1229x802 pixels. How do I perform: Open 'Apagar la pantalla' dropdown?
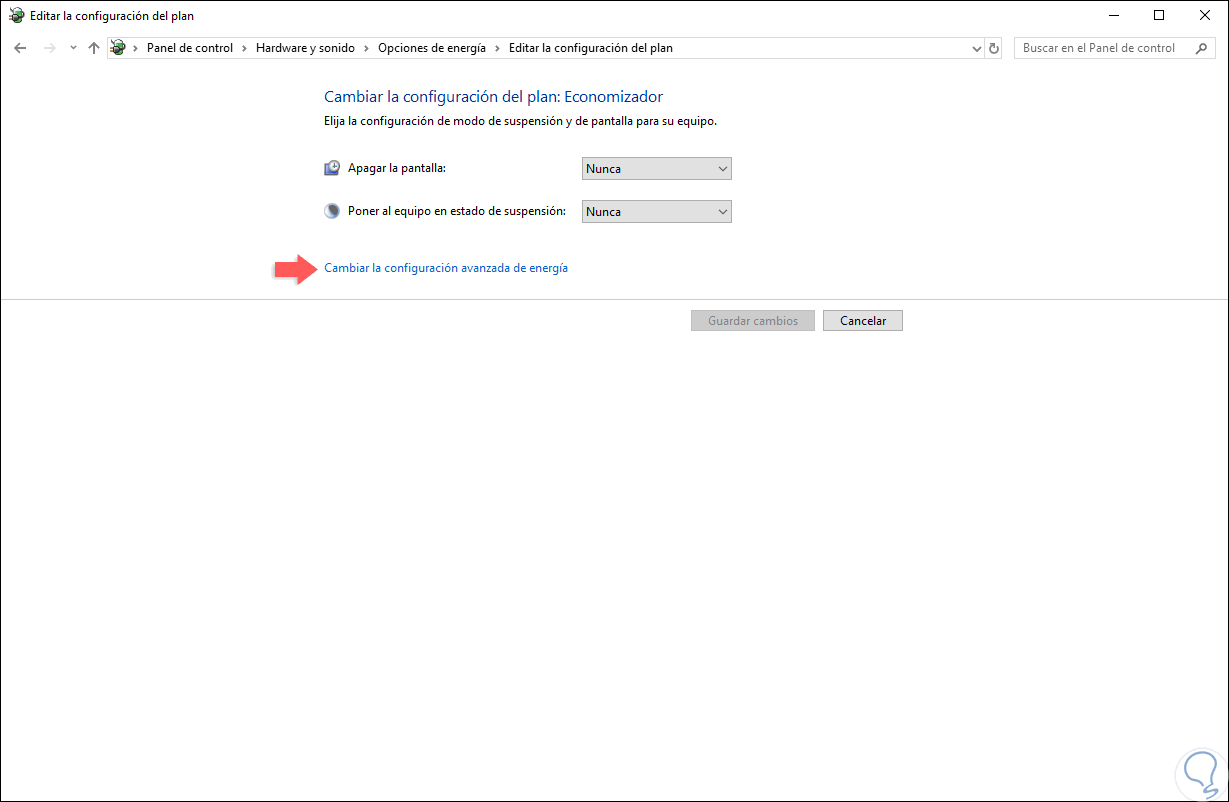657,169
